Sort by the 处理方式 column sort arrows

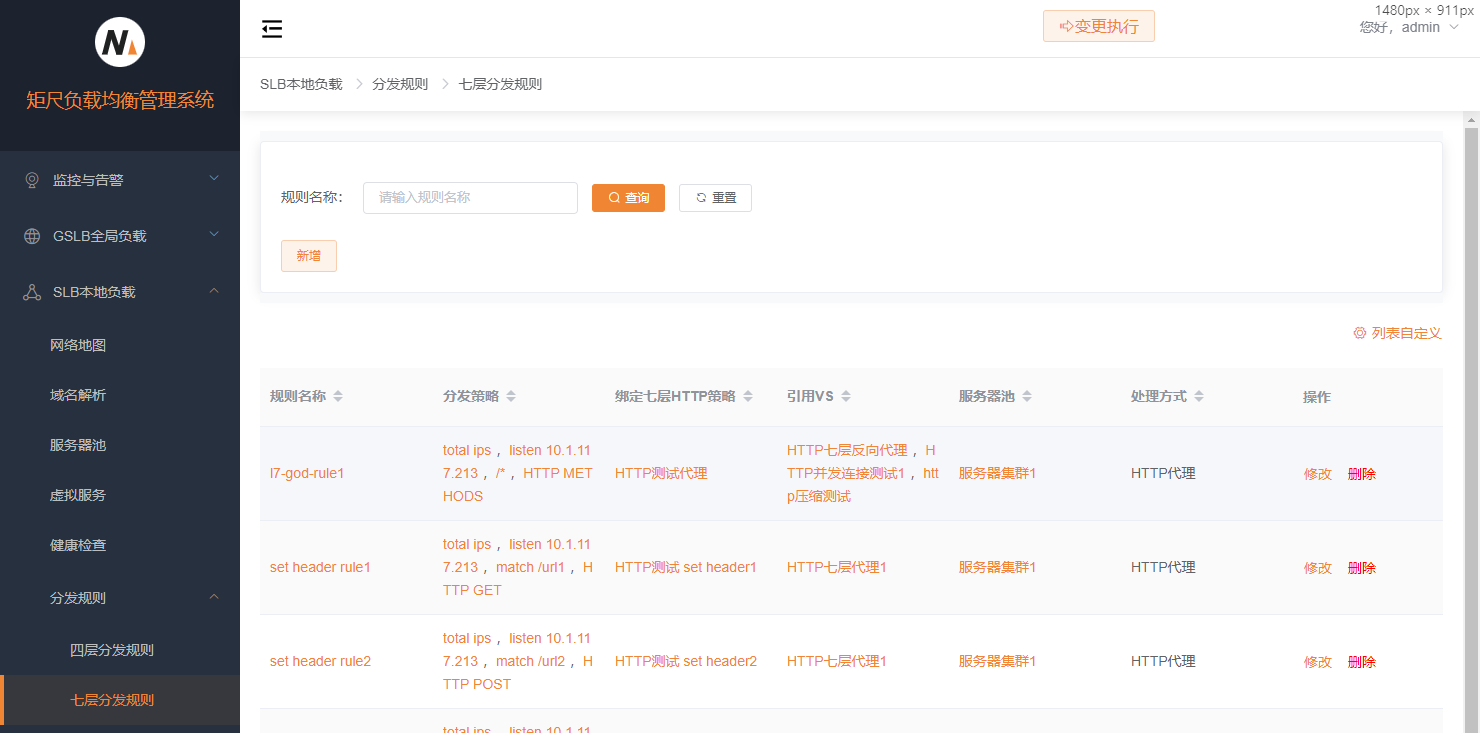(1199, 397)
